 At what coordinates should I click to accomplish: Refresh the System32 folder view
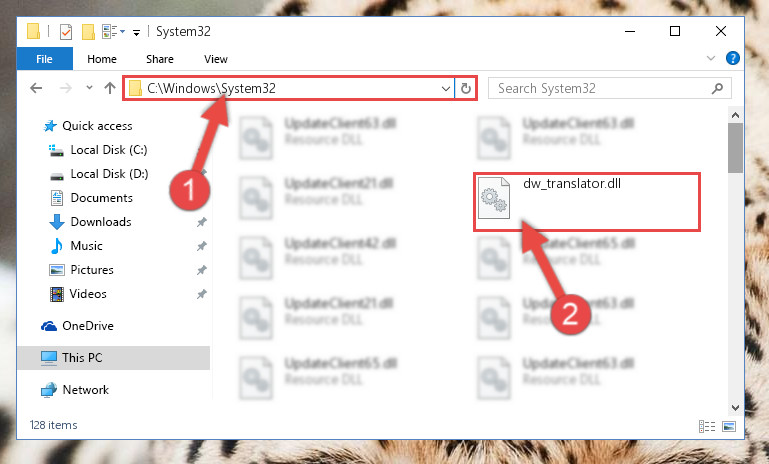(x=466, y=88)
